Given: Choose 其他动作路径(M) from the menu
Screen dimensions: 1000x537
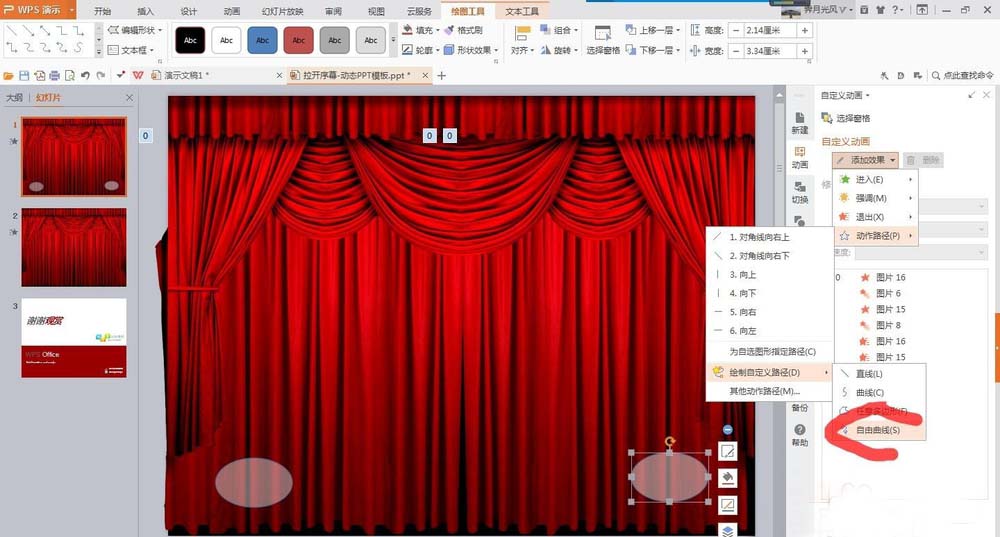Looking at the screenshot, I should (764, 391).
